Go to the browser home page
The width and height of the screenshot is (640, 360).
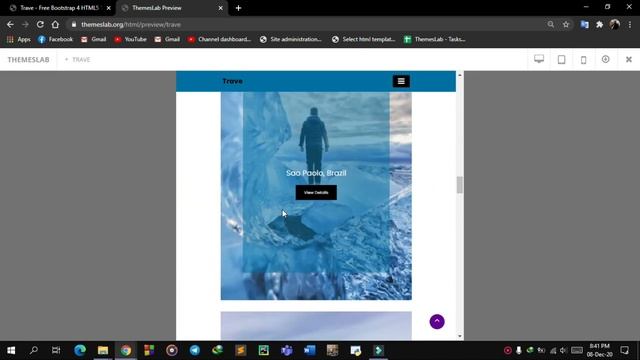[x=55, y=24]
